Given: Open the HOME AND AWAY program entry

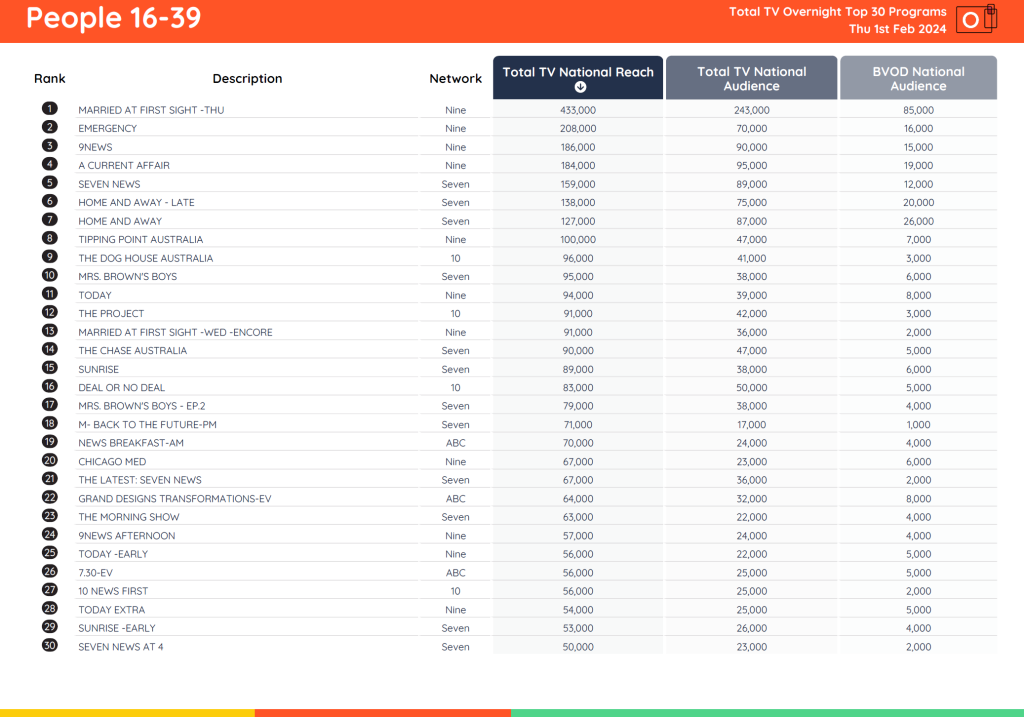Looking at the screenshot, I should (120, 220).
